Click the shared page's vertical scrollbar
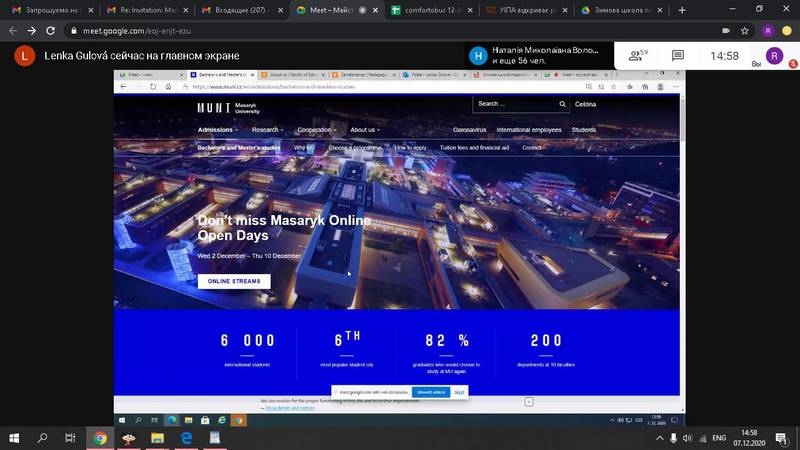Screen dimensions: 800x450 tap(682, 120)
